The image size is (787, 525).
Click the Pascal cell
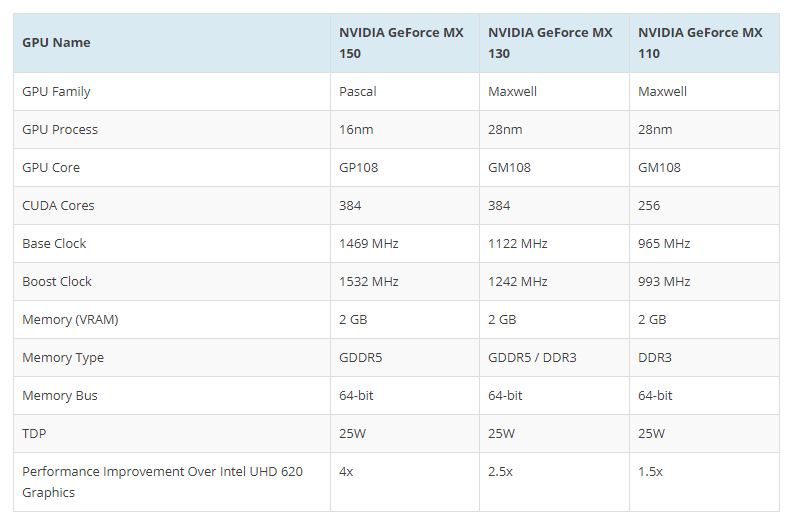pyautogui.click(x=358, y=91)
